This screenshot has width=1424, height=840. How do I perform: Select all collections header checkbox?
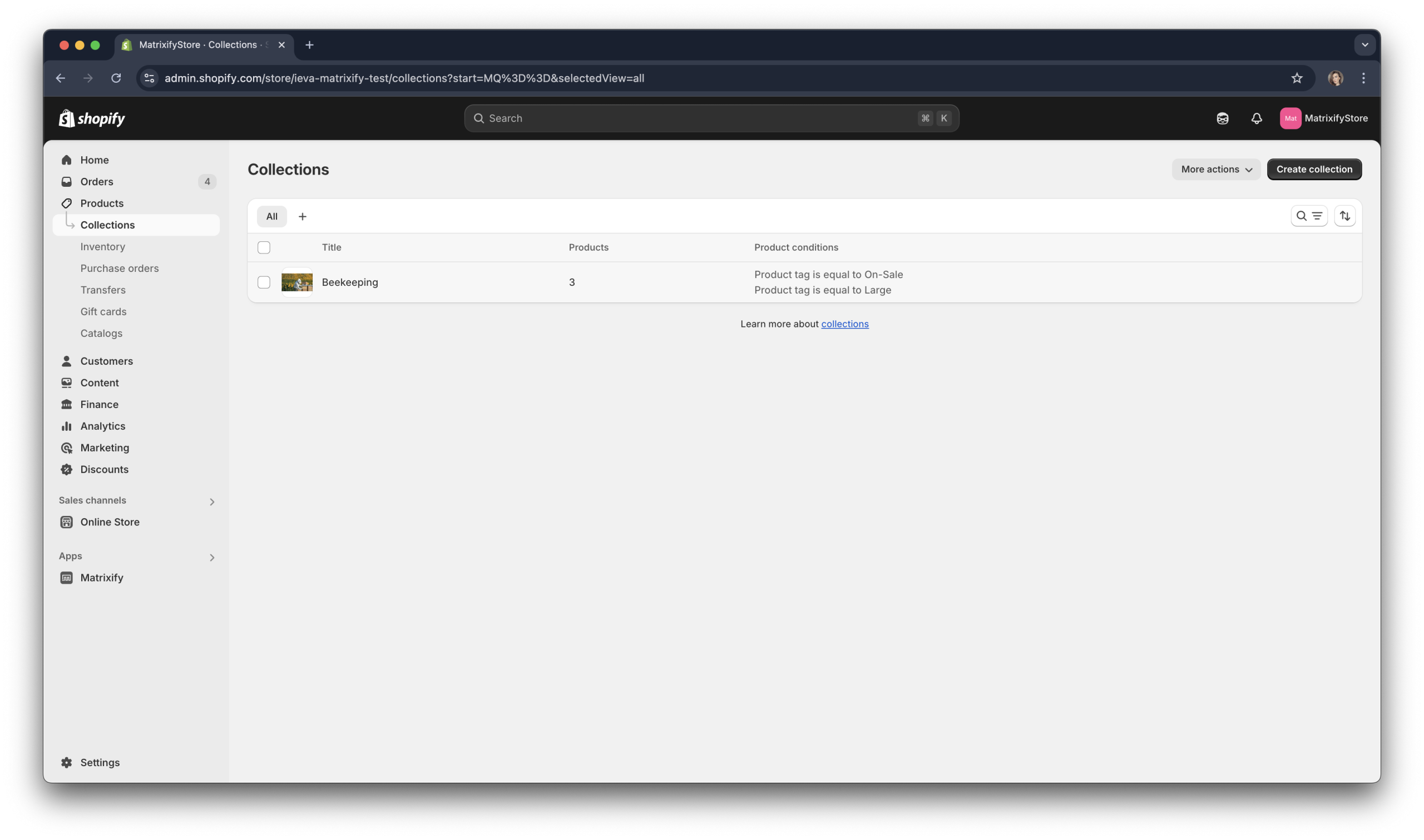pos(264,247)
